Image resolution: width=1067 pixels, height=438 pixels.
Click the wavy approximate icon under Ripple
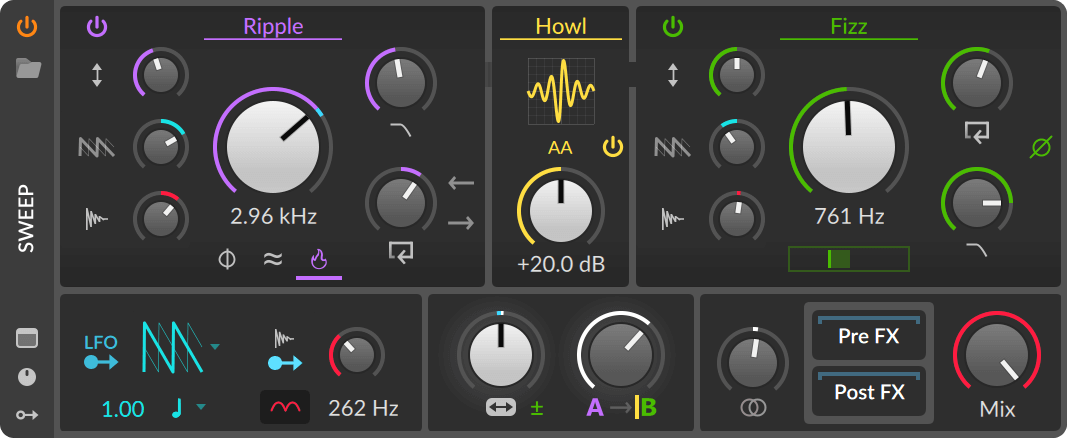(x=272, y=260)
